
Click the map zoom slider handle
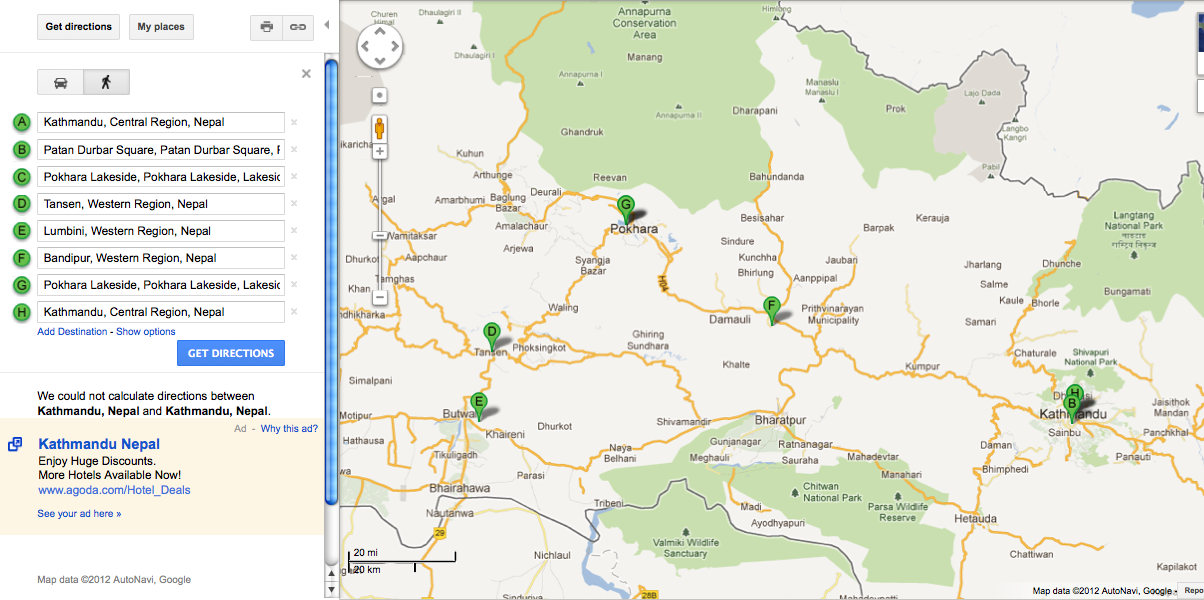click(x=380, y=235)
